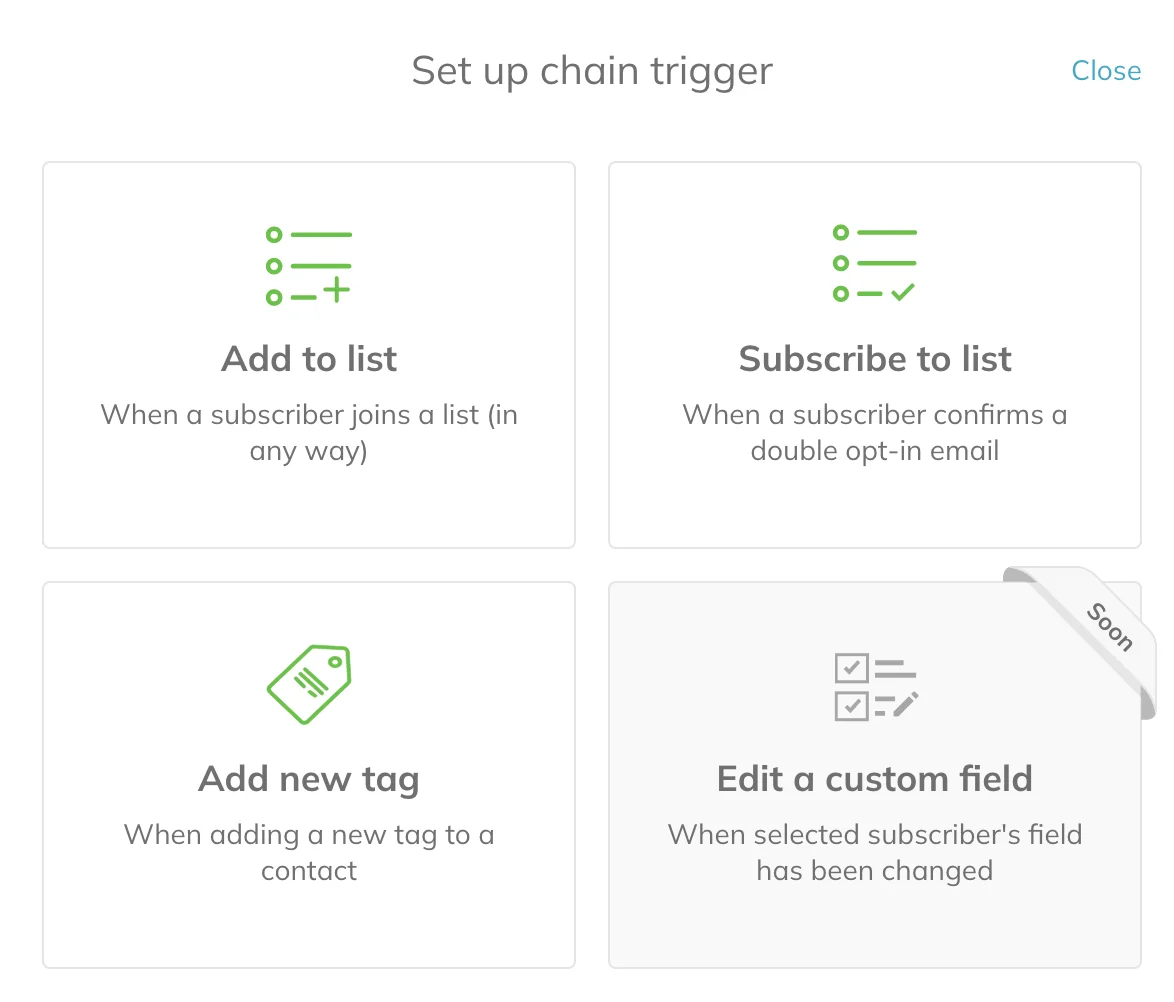Pick the Add new tag trigger card
The image size is (1174, 1002).
pos(308,775)
